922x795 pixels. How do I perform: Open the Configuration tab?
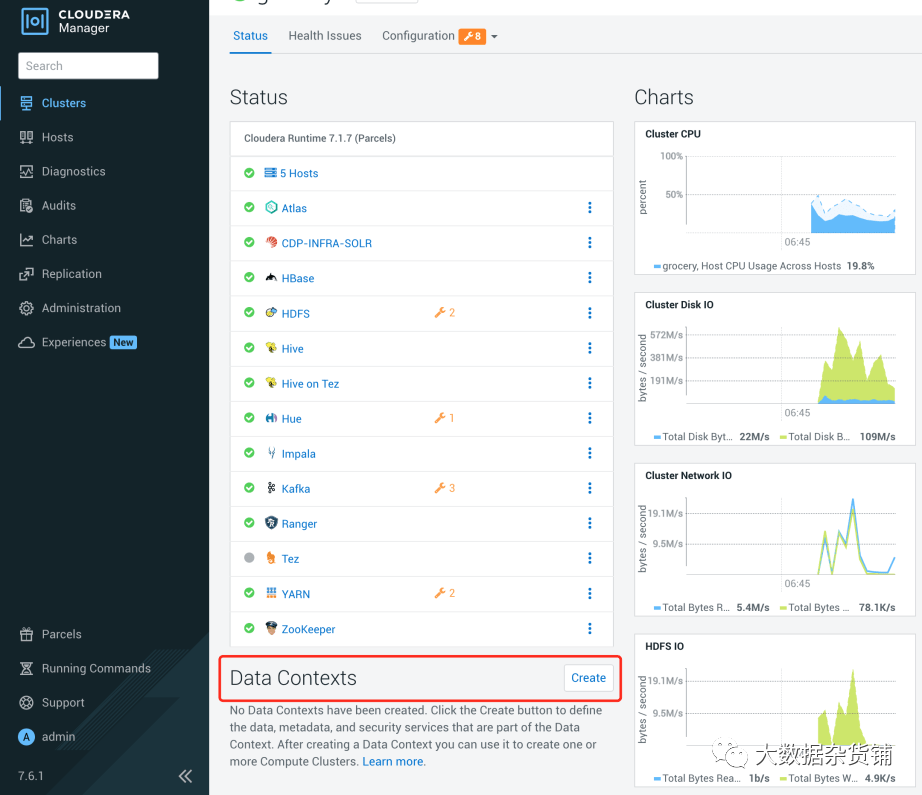click(x=418, y=36)
